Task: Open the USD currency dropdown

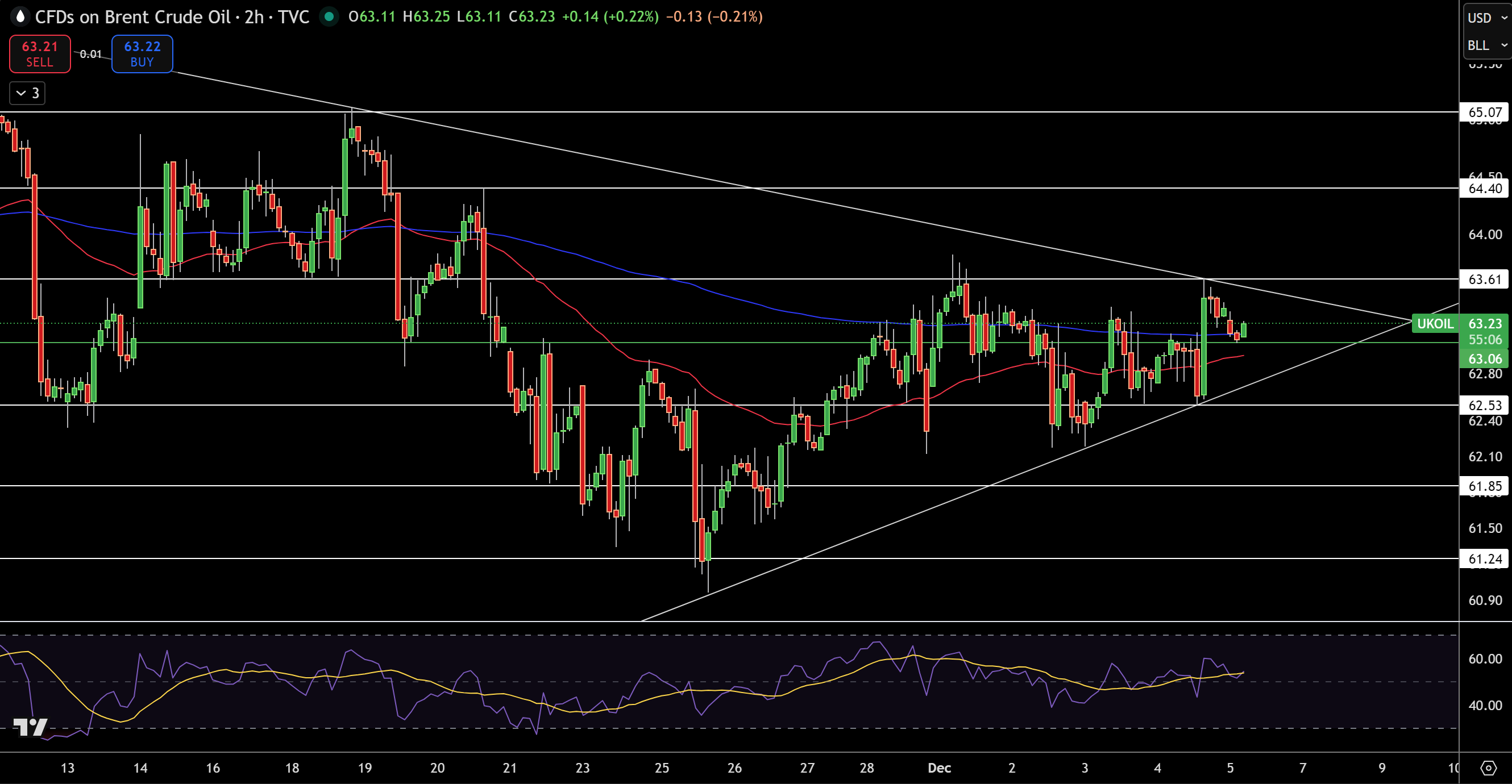Action: point(1487,18)
